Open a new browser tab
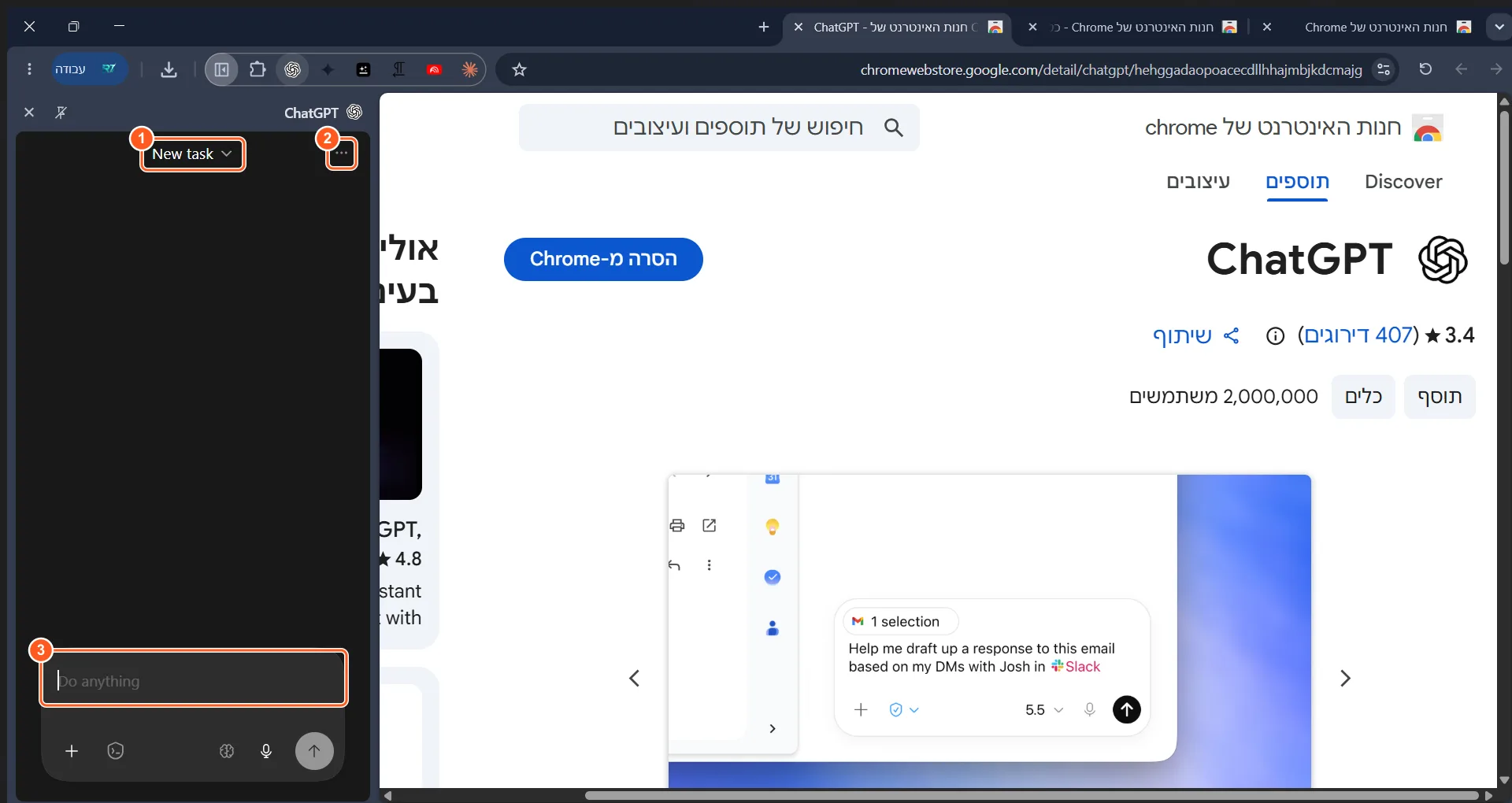 point(764,28)
